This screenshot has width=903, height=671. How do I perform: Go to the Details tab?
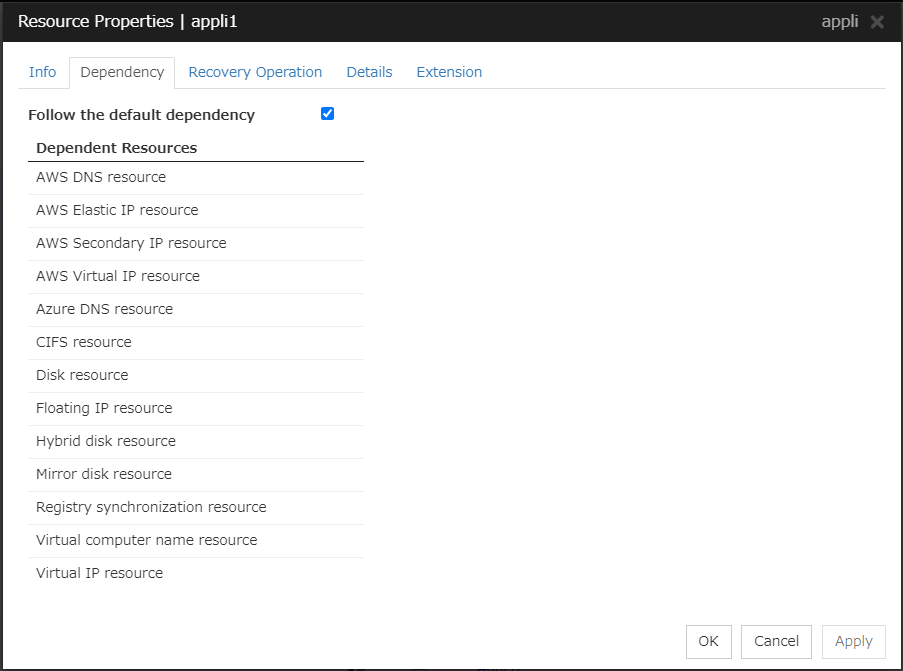pyautogui.click(x=369, y=72)
